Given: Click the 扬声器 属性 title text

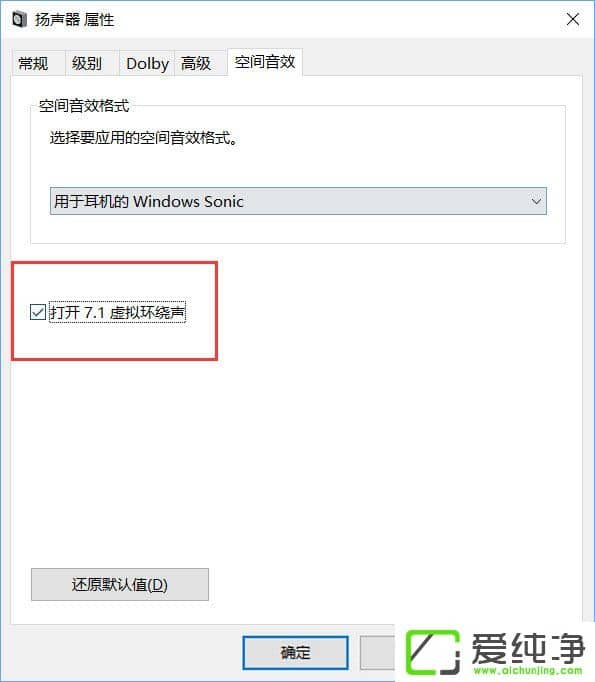Looking at the screenshot, I should click(74, 20).
